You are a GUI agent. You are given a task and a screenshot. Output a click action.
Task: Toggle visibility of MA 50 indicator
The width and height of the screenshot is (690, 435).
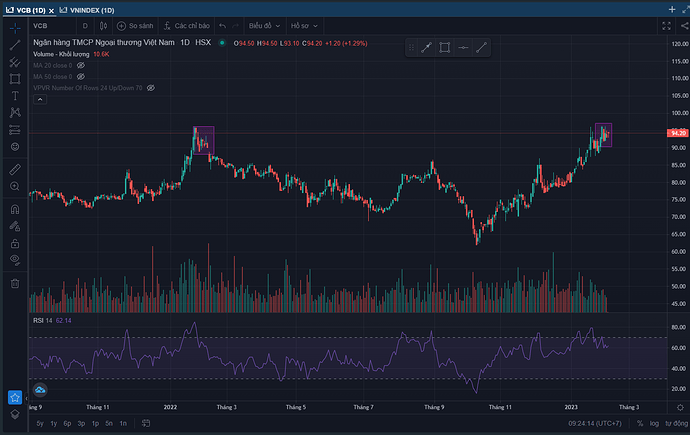[x=81, y=76]
